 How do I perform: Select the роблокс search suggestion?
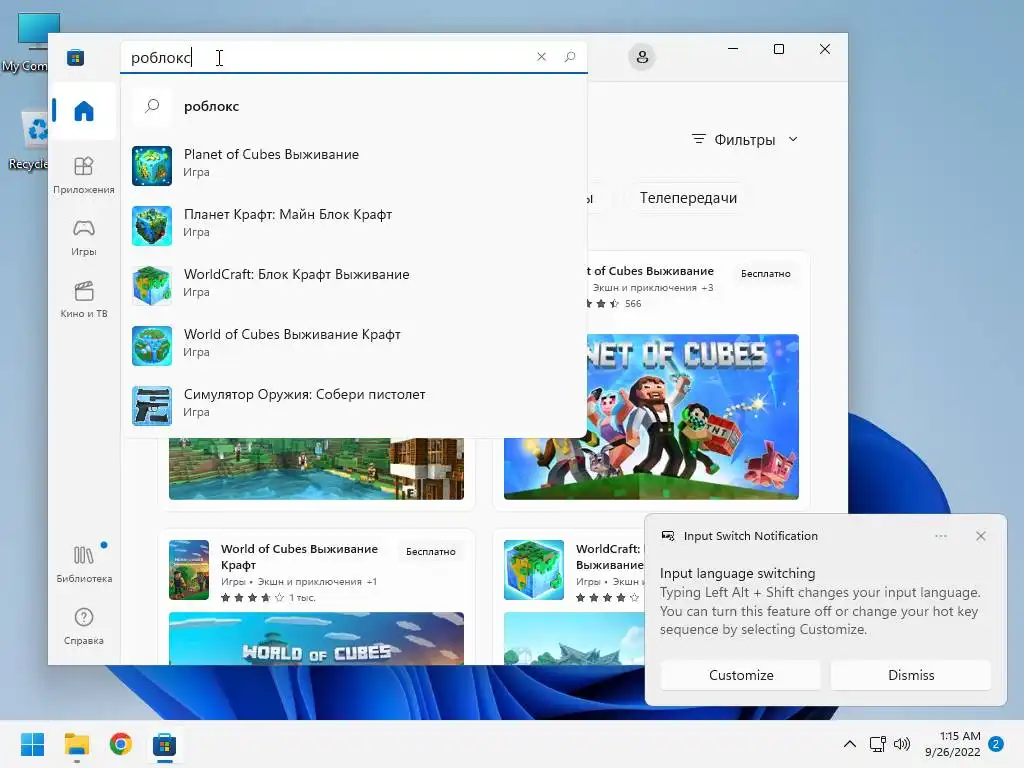pos(353,106)
